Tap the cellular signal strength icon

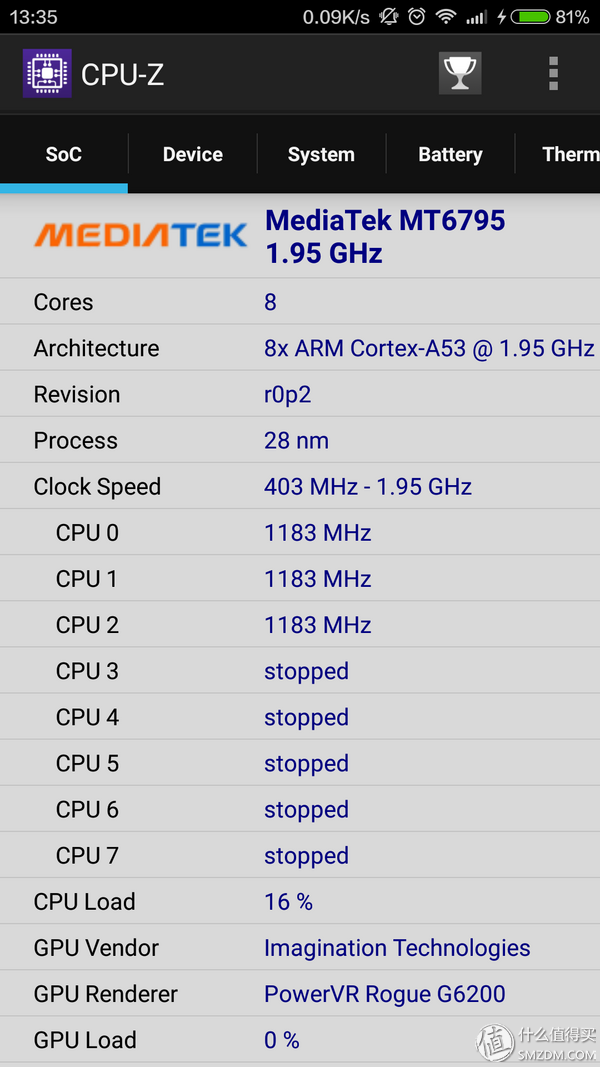coord(476,17)
